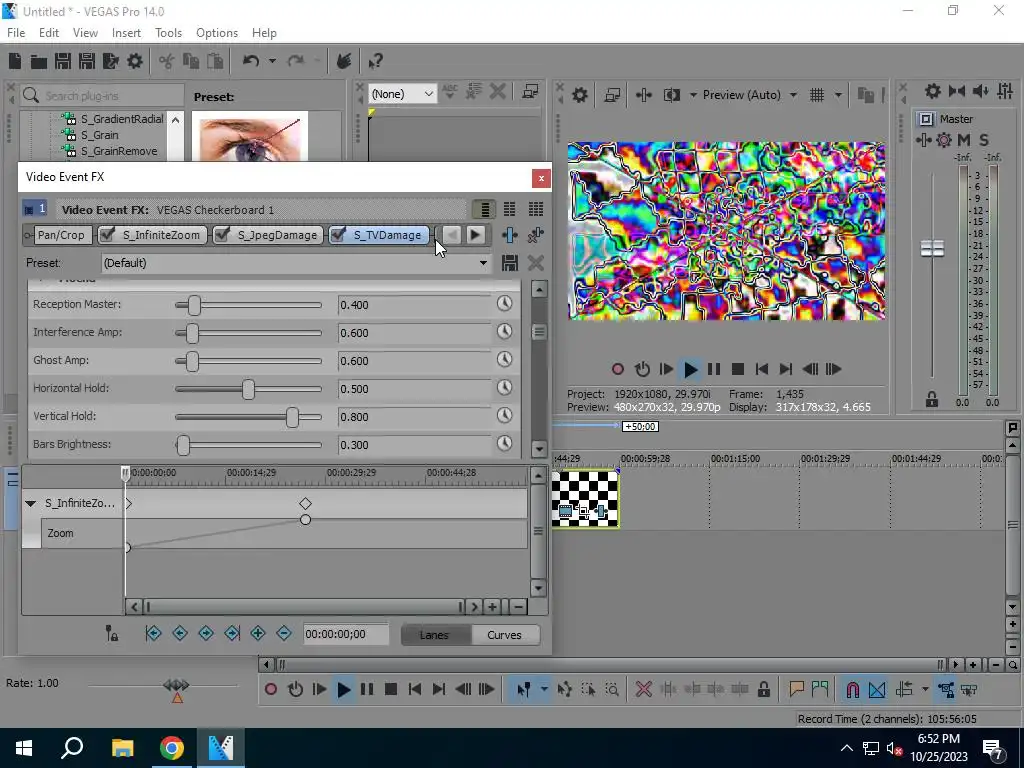Click the Undo arrow in the toolbar

pos(251,61)
